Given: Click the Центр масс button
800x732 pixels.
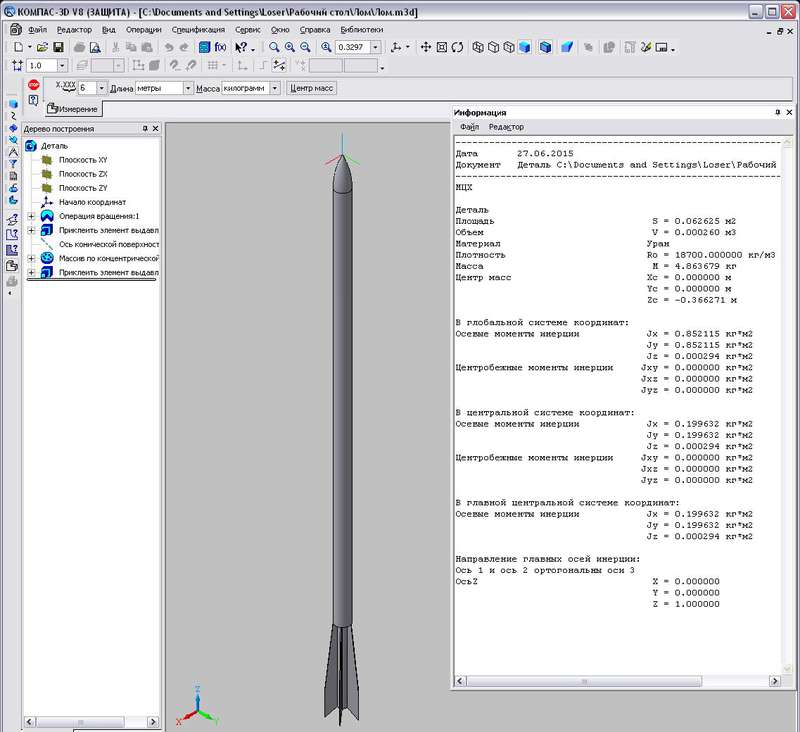Looking at the screenshot, I should [x=311, y=88].
